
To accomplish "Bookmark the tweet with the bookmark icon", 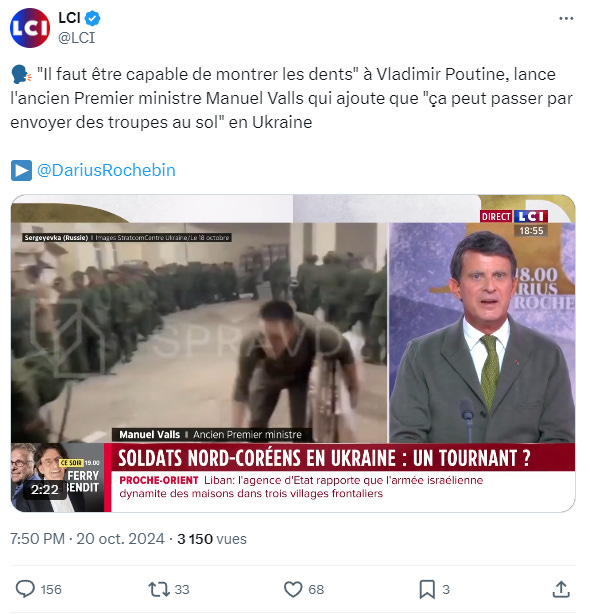I will [427, 589].
